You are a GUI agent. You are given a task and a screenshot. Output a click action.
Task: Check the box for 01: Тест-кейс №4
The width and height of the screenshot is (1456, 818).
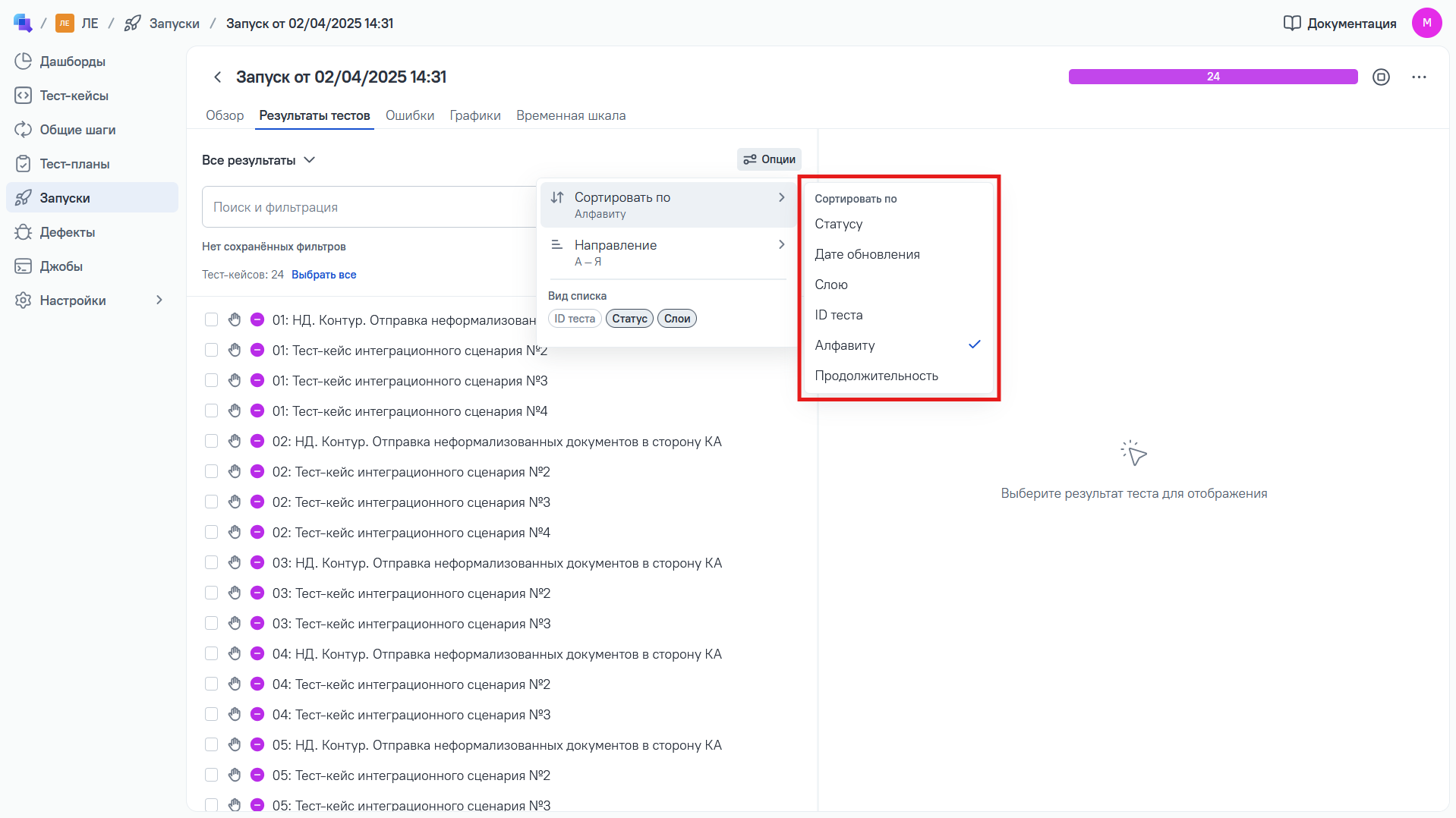click(x=212, y=411)
